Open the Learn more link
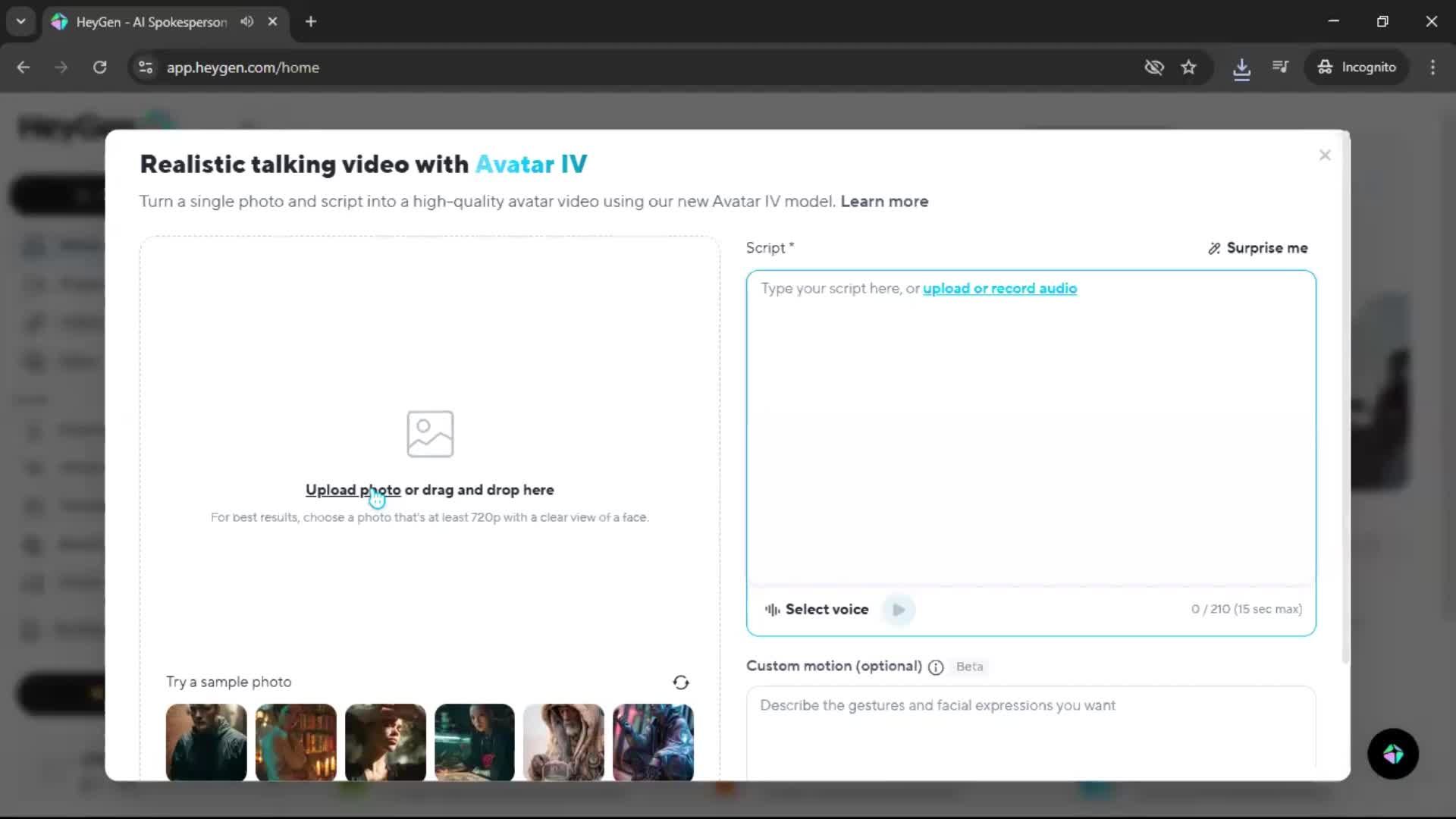Screen dimensions: 1456x819 click(884, 202)
